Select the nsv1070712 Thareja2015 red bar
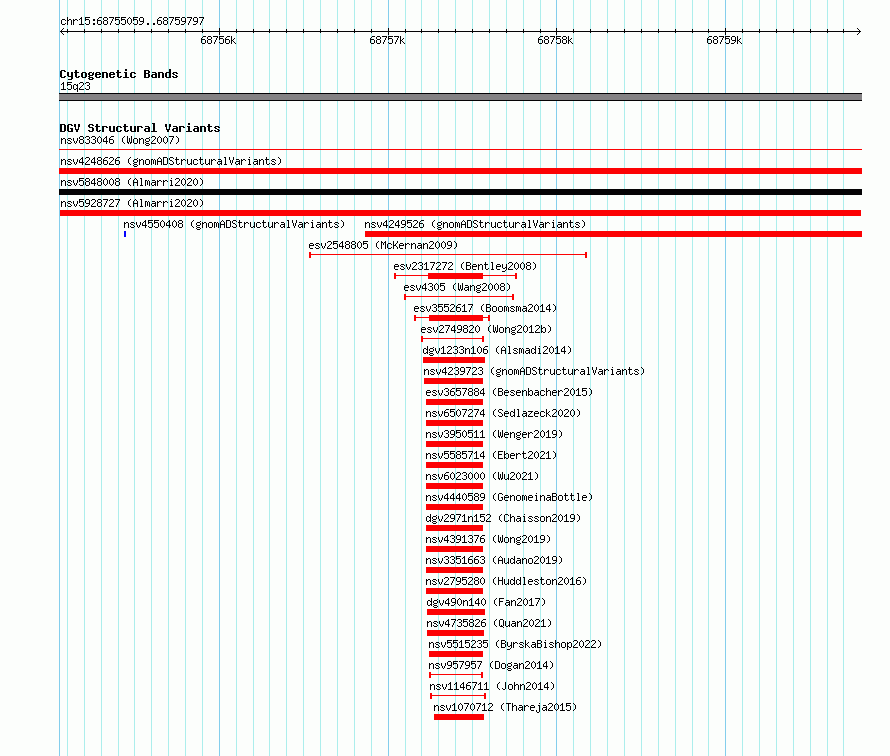Image resolution: width=890 pixels, height=756 pixels. [x=459, y=717]
